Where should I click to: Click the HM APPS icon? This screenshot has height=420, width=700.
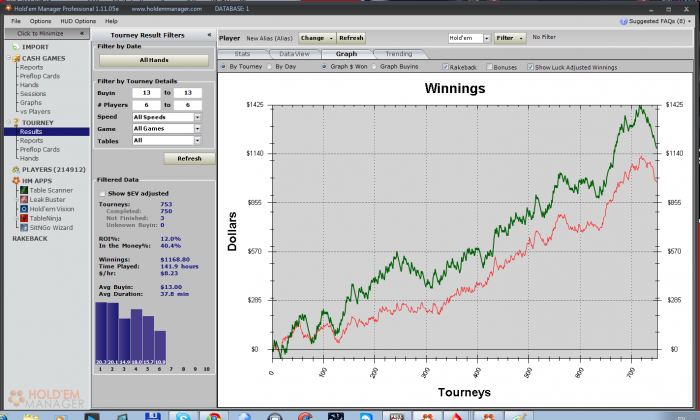pos(16,181)
